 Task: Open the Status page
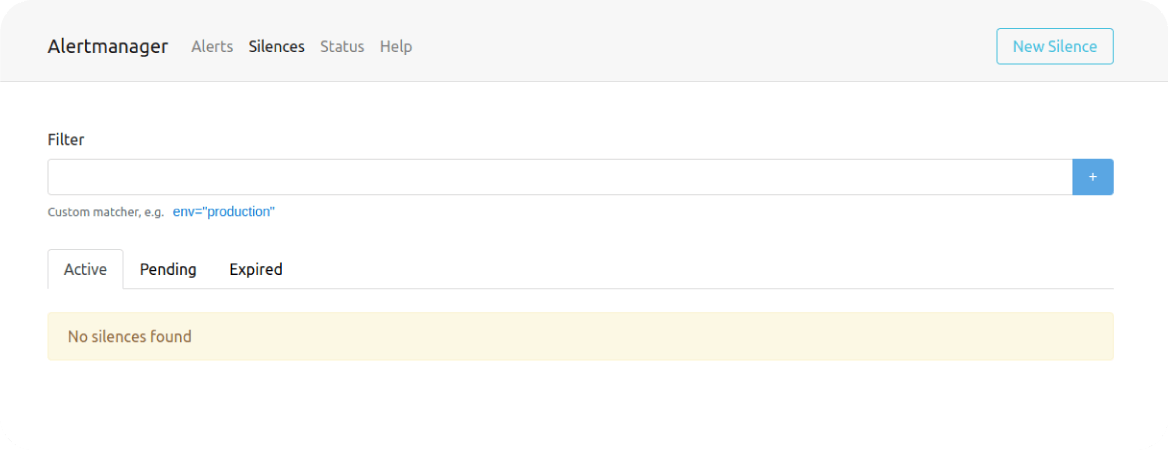coord(342,46)
